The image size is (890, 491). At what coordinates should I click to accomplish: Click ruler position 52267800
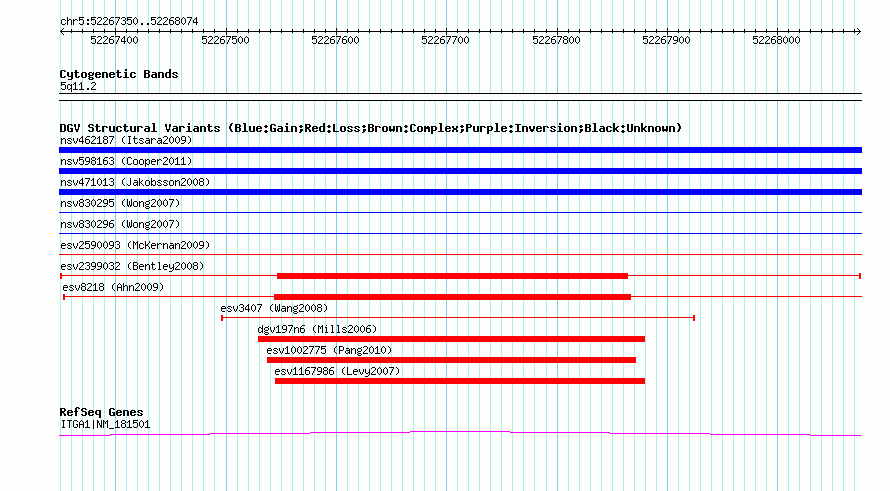pos(556,40)
